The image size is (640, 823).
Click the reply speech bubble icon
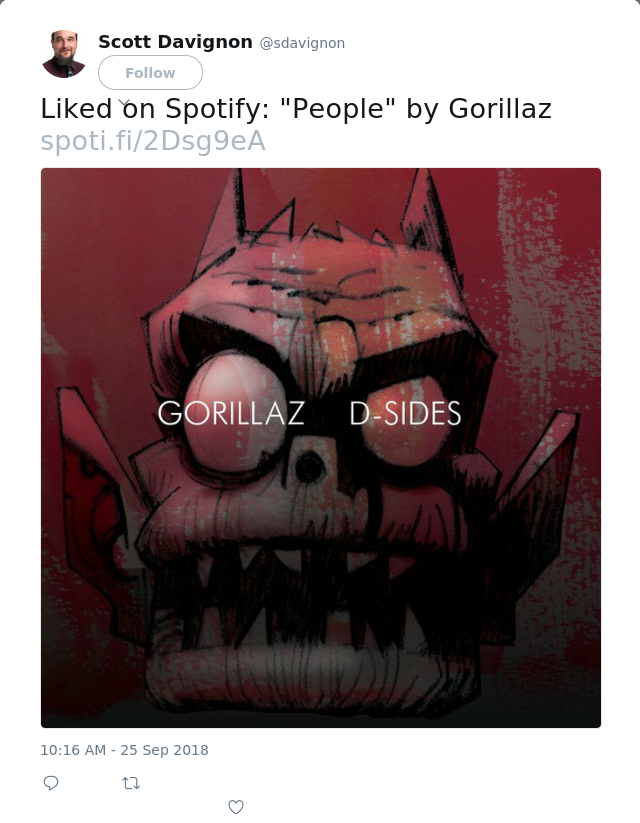[51, 783]
